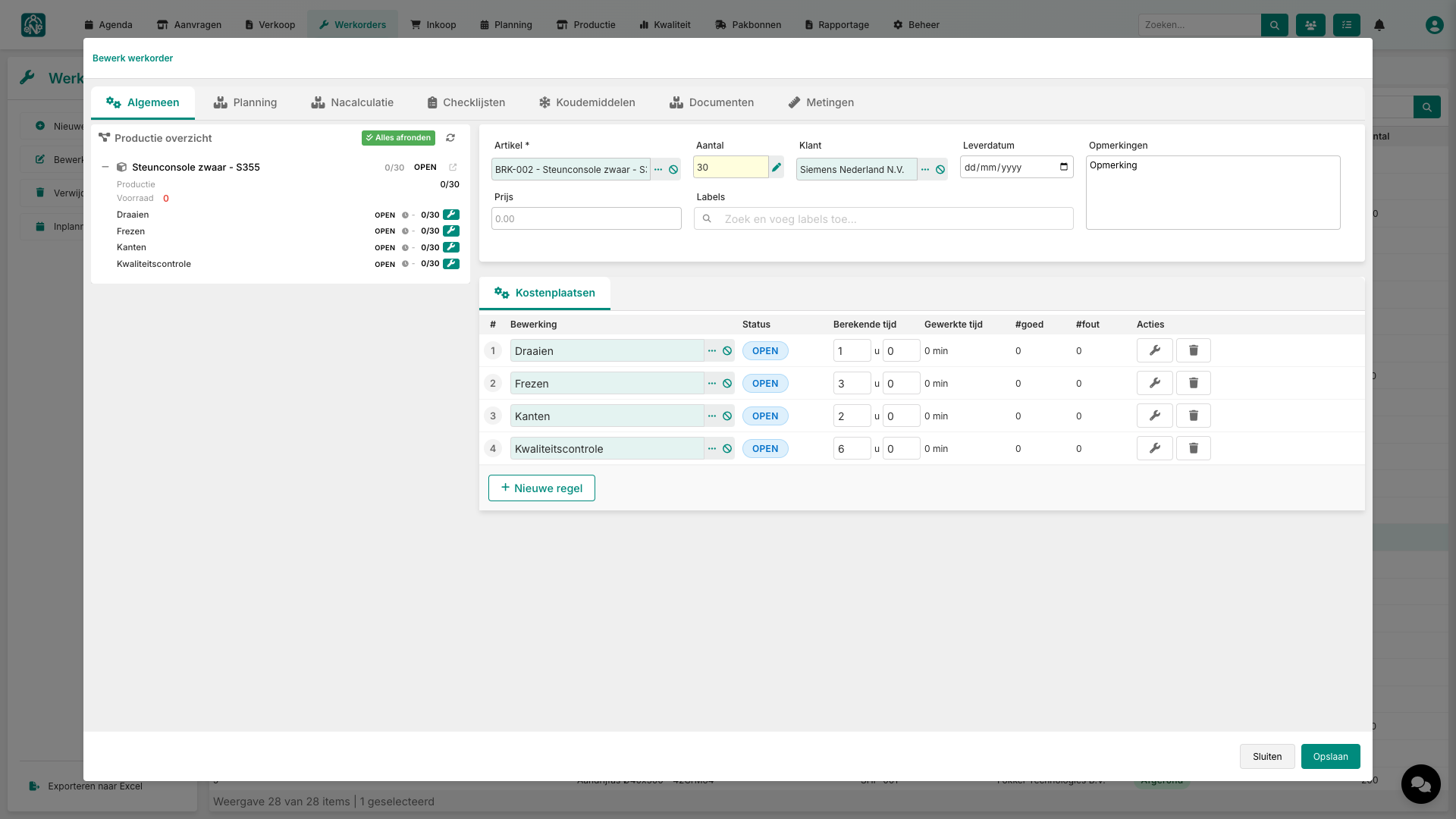Open external link icon for Steunconsole zwaar
This screenshot has height=819, width=1456.
pos(453,168)
